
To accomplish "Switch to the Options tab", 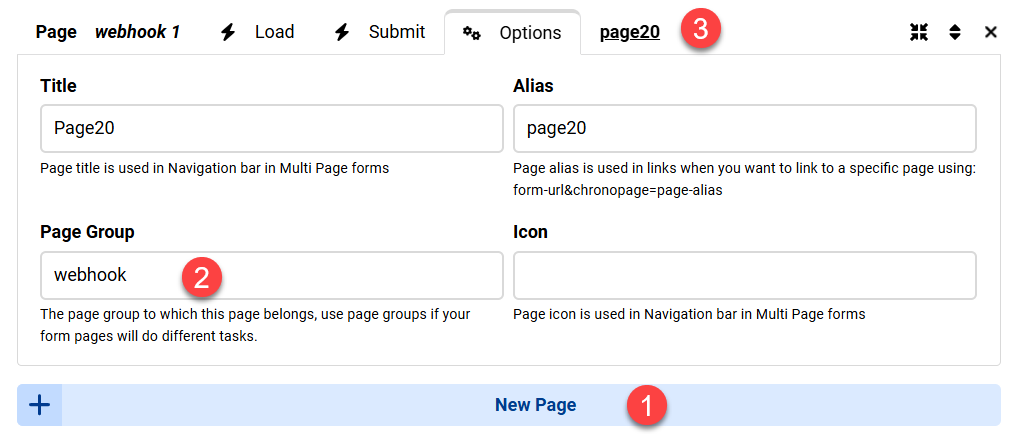I will click(512, 33).
